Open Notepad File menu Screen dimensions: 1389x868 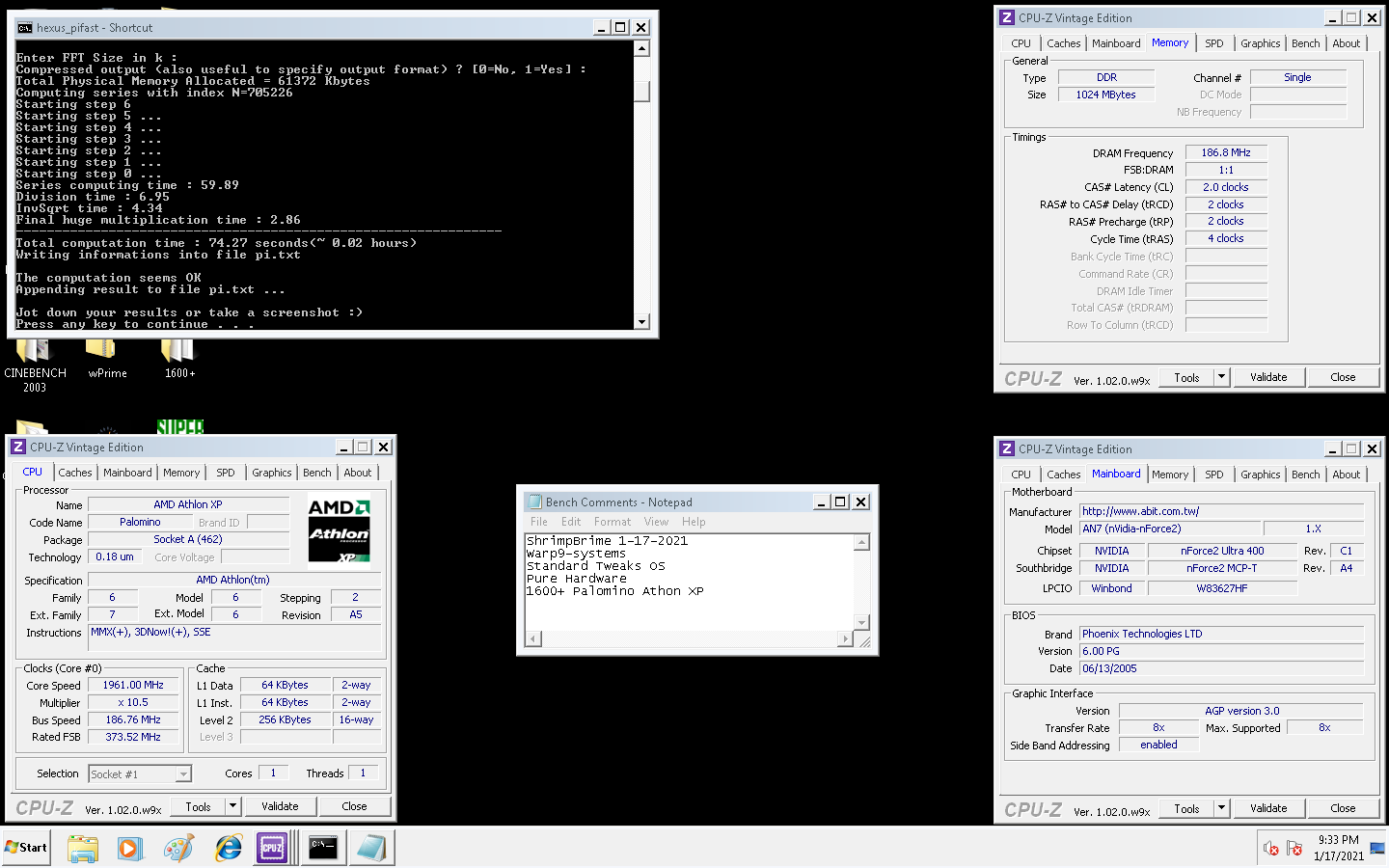pyautogui.click(x=539, y=522)
